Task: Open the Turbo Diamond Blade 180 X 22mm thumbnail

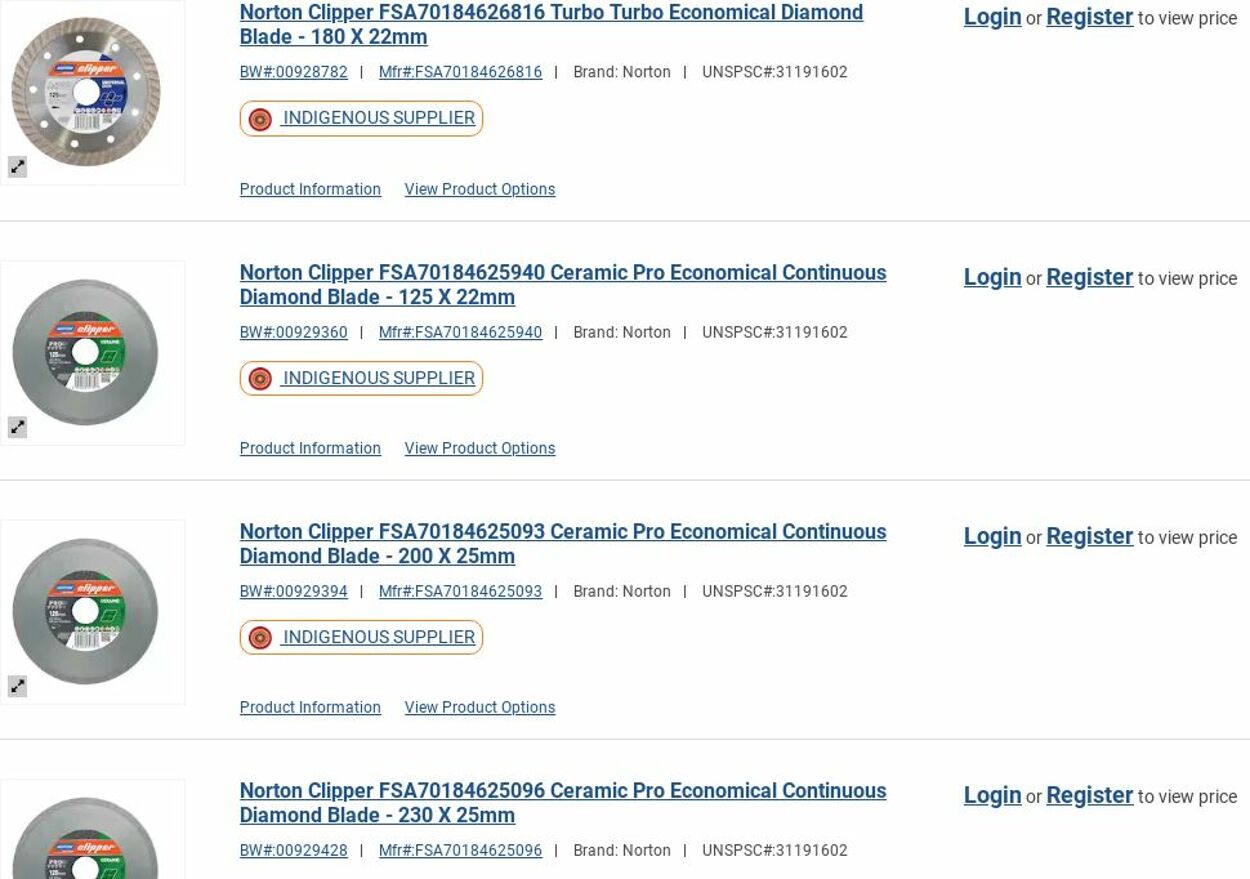Action: coord(86,92)
